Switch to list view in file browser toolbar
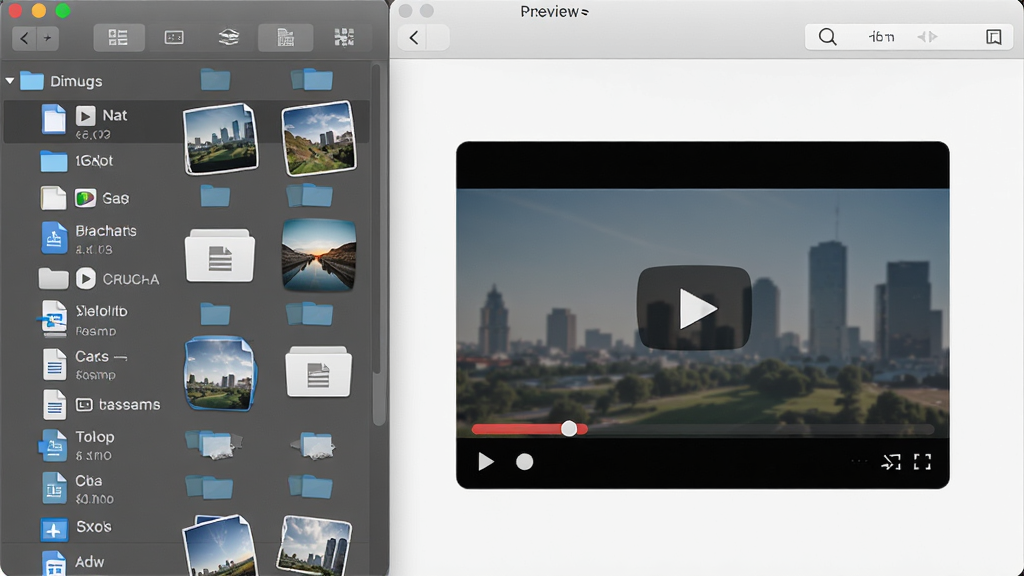This screenshot has height=576, width=1024. [x=118, y=37]
